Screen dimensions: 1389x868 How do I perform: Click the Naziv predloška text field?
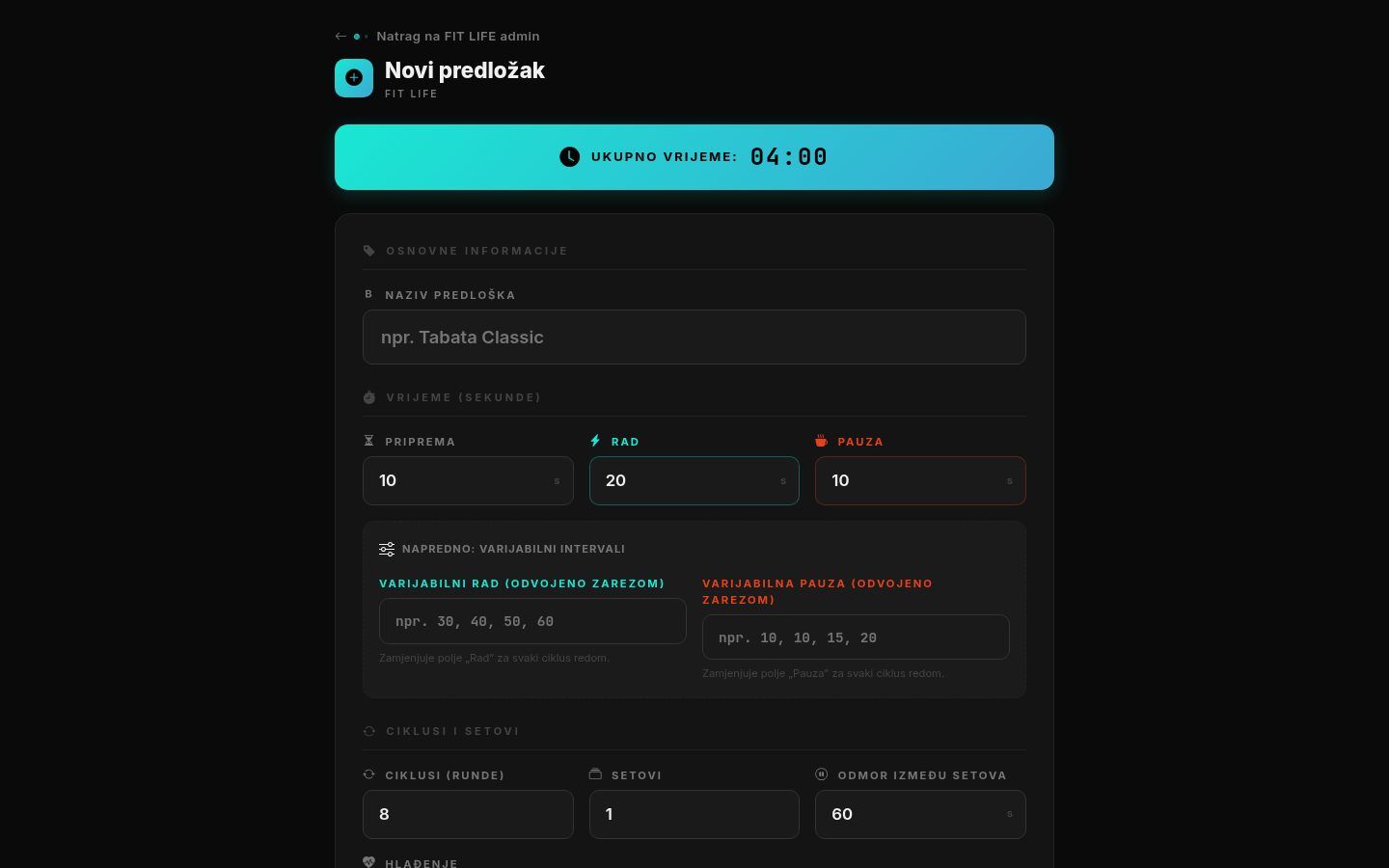pyautogui.click(x=694, y=337)
